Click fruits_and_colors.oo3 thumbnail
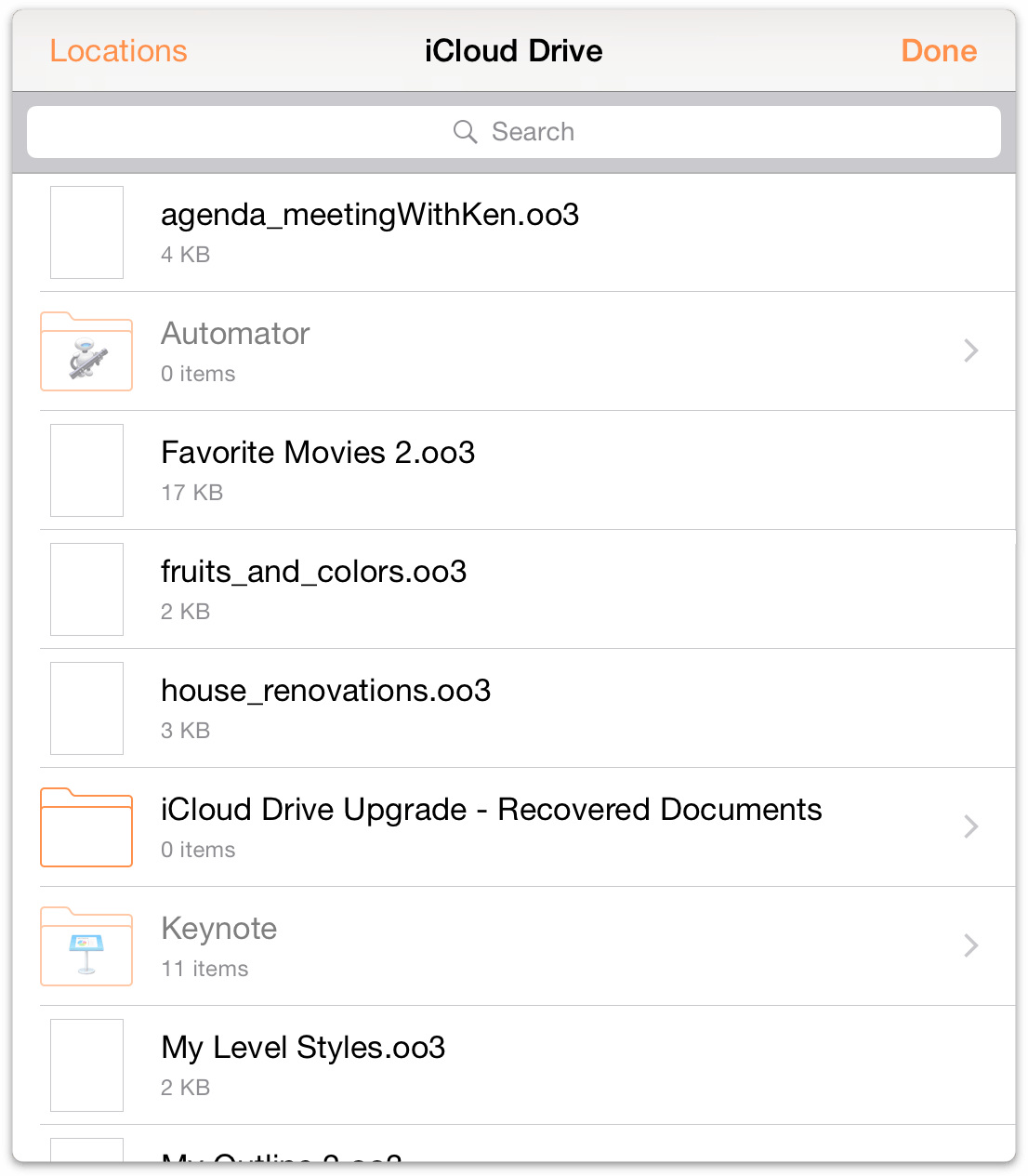The height and width of the screenshot is (1176, 1028). pyautogui.click(x=86, y=589)
